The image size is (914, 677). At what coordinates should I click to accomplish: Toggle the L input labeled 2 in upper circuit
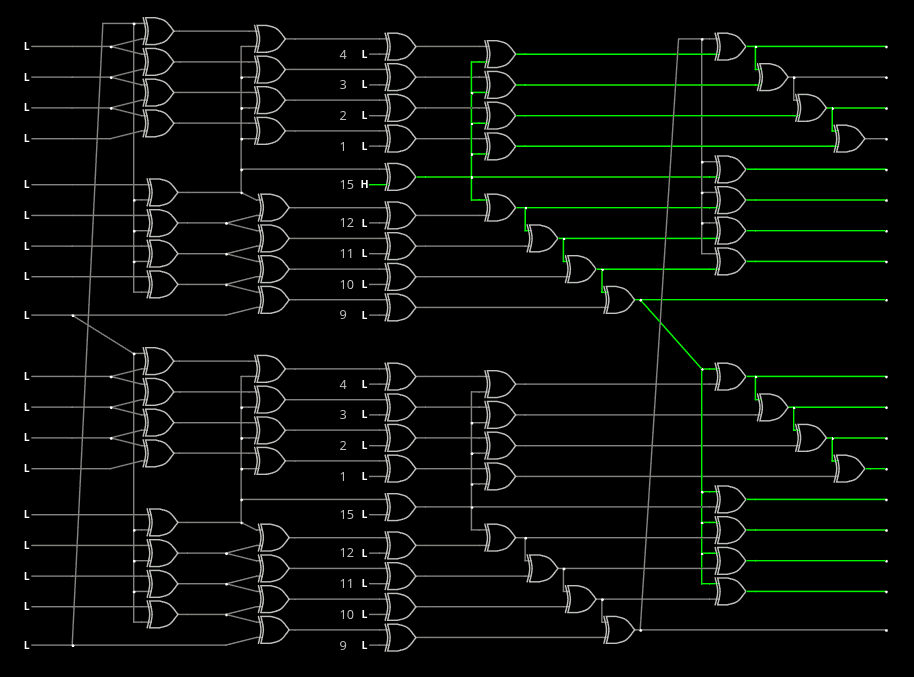pyautogui.click(x=364, y=116)
